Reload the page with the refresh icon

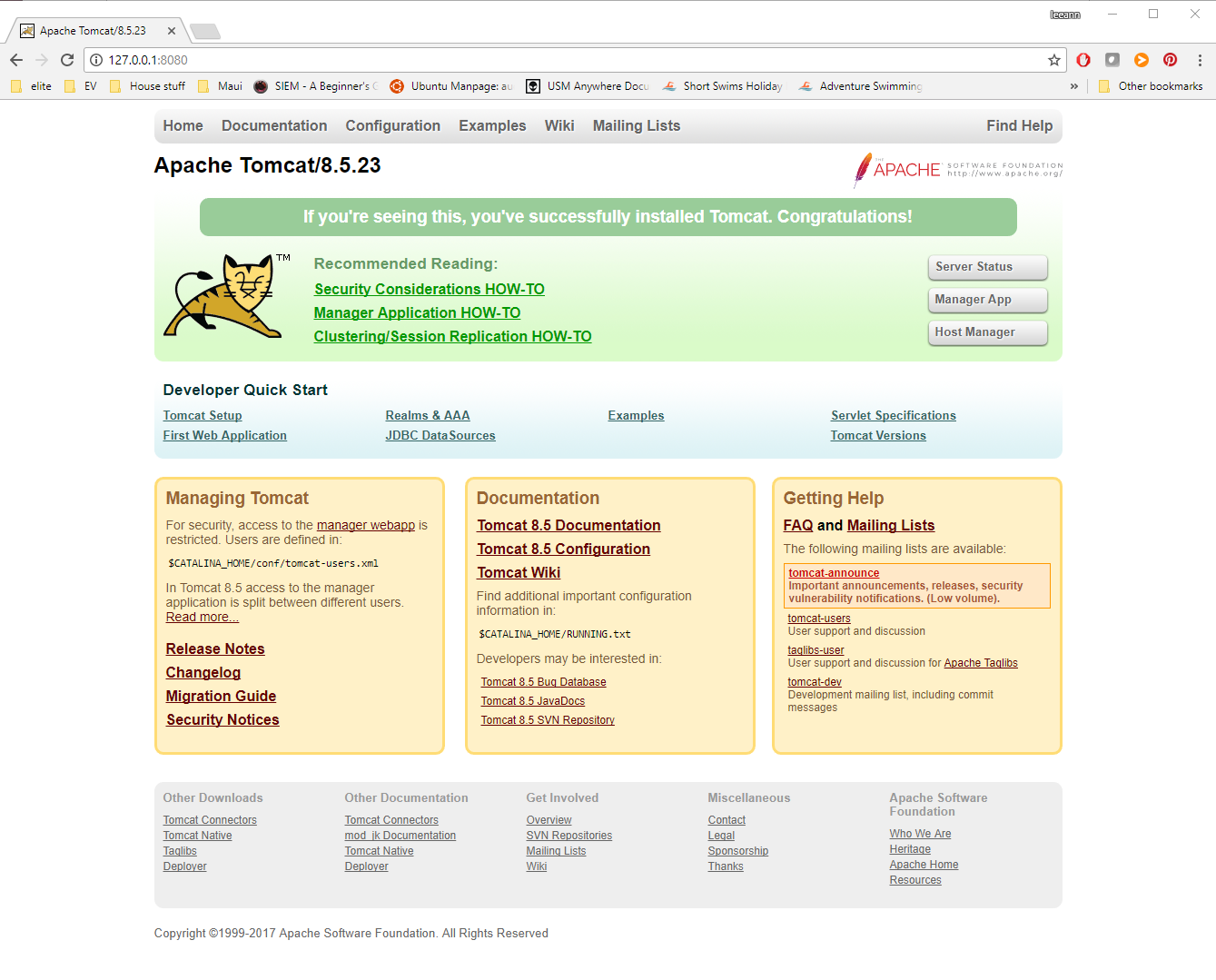(67, 60)
